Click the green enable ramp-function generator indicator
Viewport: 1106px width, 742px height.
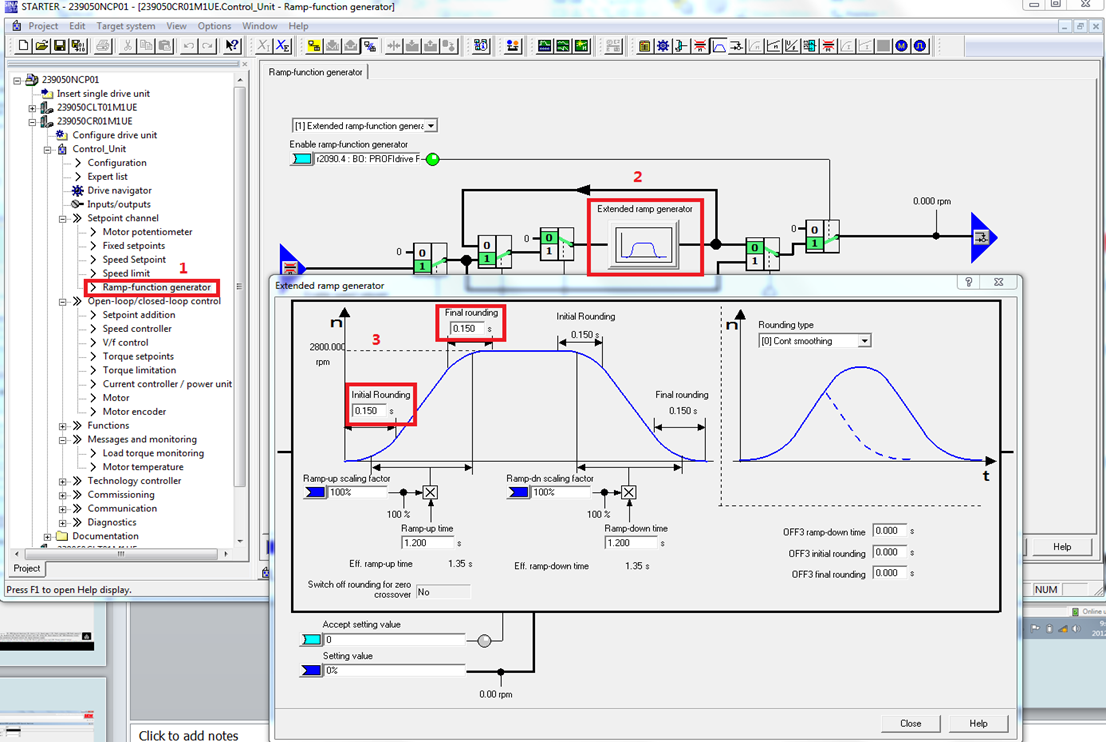pos(432,159)
